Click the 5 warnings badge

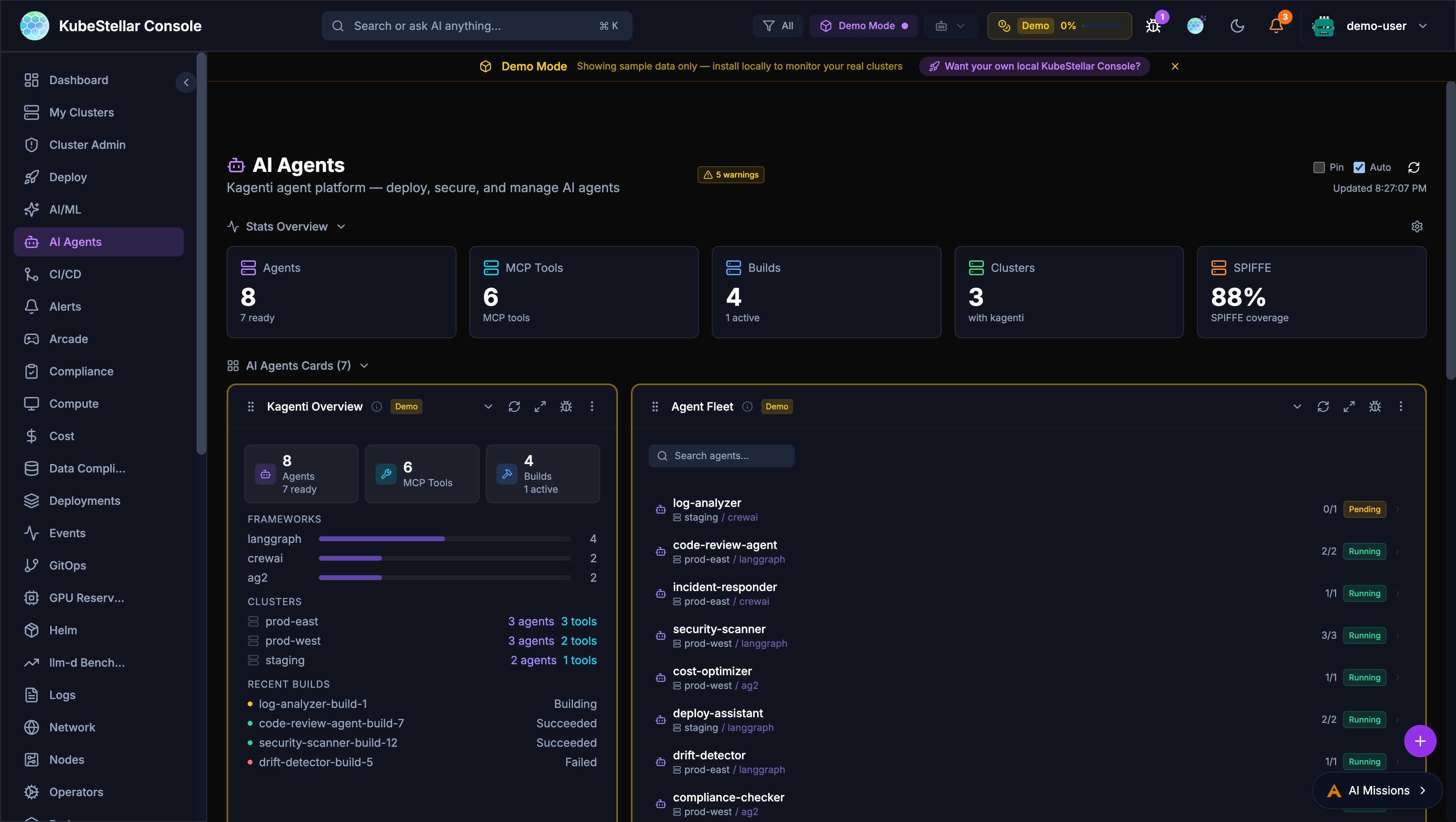click(730, 175)
